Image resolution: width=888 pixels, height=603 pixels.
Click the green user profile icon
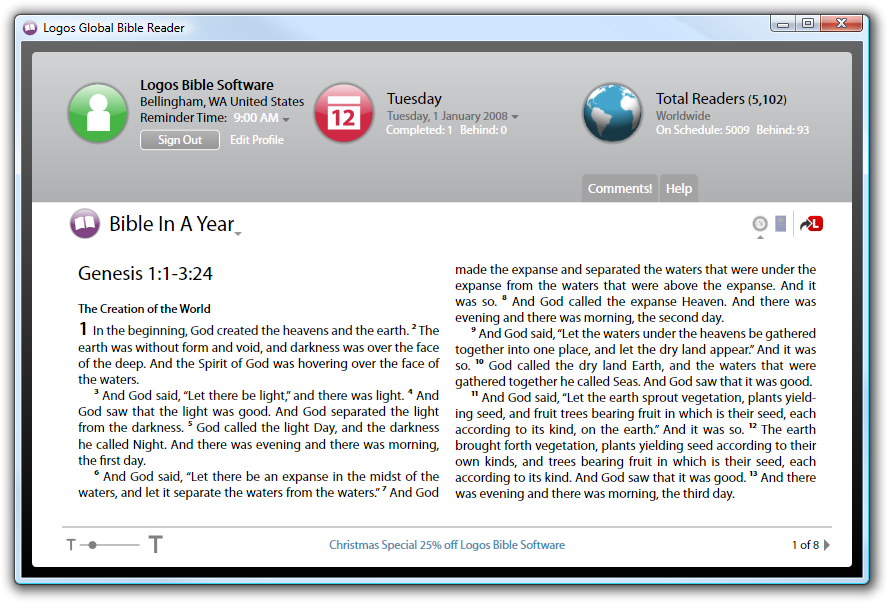click(98, 113)
